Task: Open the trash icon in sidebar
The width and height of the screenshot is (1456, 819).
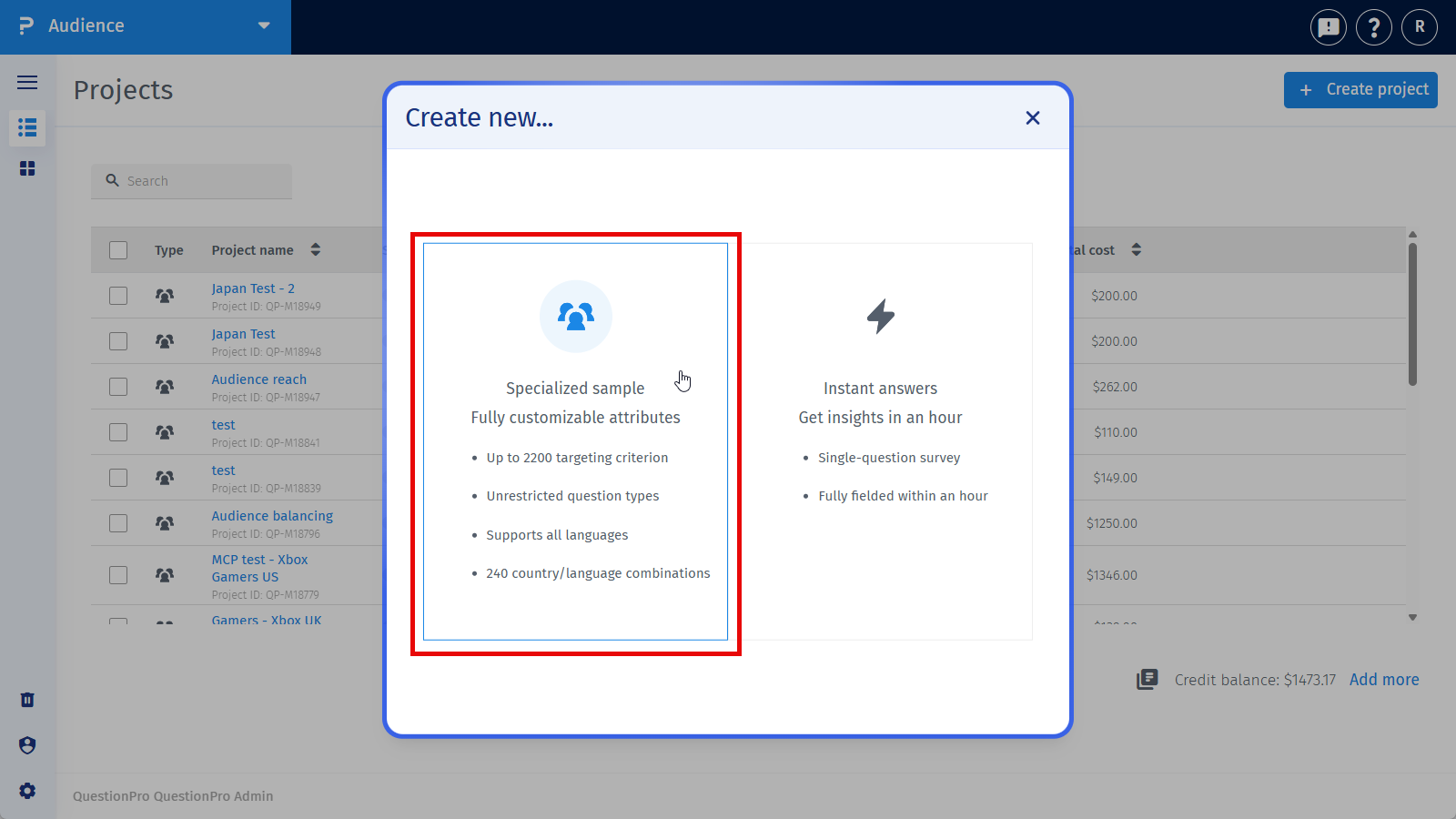Action: 27,700
